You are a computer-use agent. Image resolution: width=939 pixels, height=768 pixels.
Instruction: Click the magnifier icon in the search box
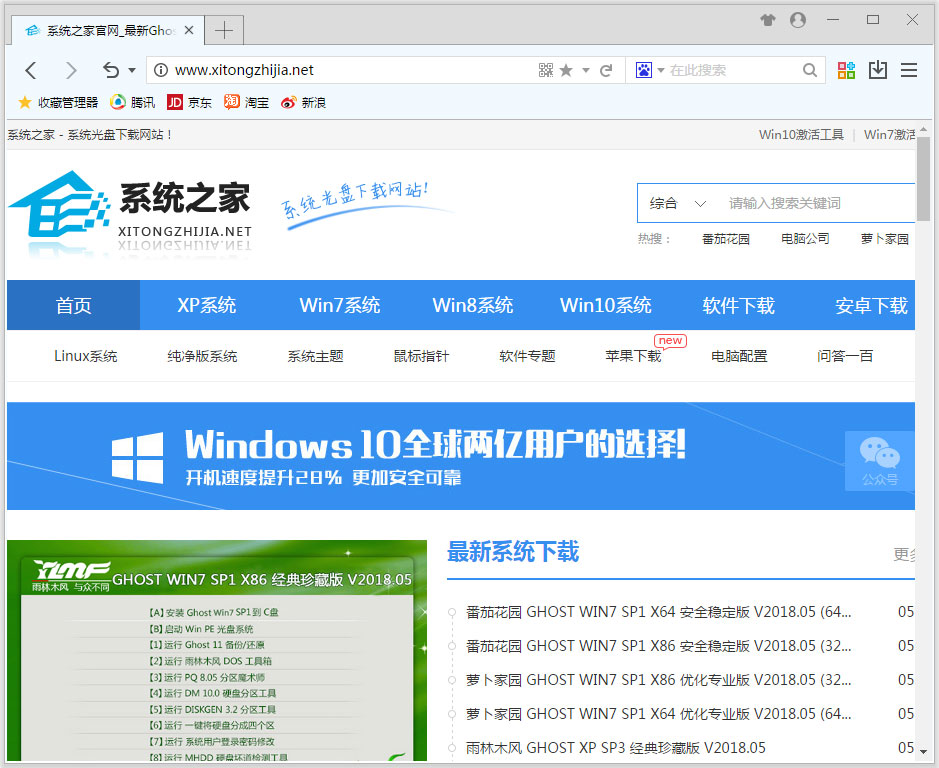pos(809,70)
